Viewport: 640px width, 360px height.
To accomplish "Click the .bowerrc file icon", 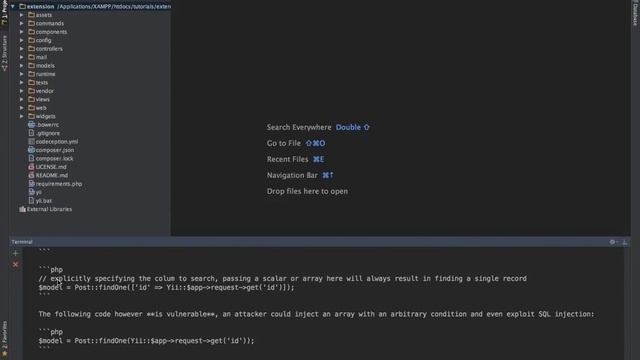I will coord(31,124).
